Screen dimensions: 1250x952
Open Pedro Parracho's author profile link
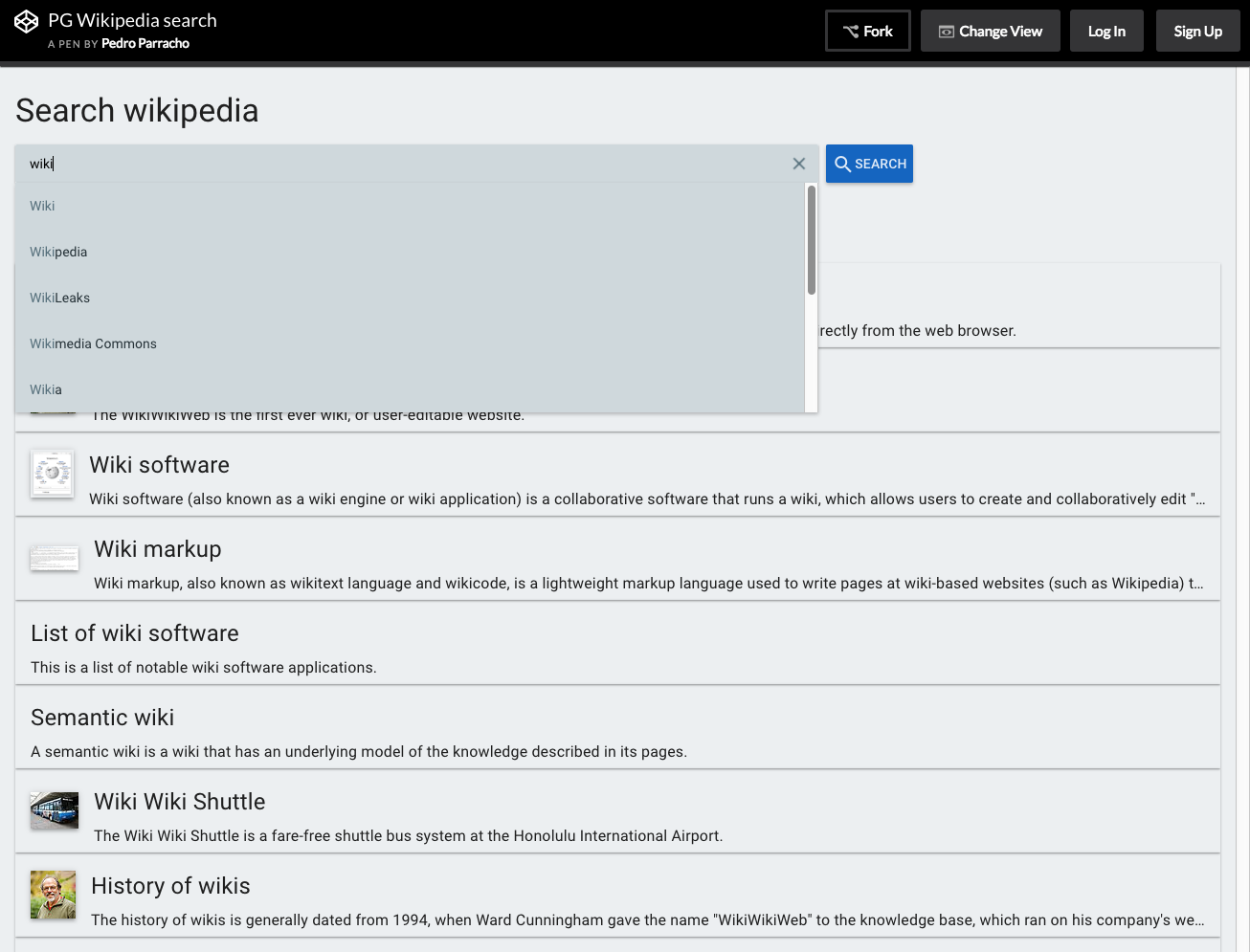click(145, 44)
